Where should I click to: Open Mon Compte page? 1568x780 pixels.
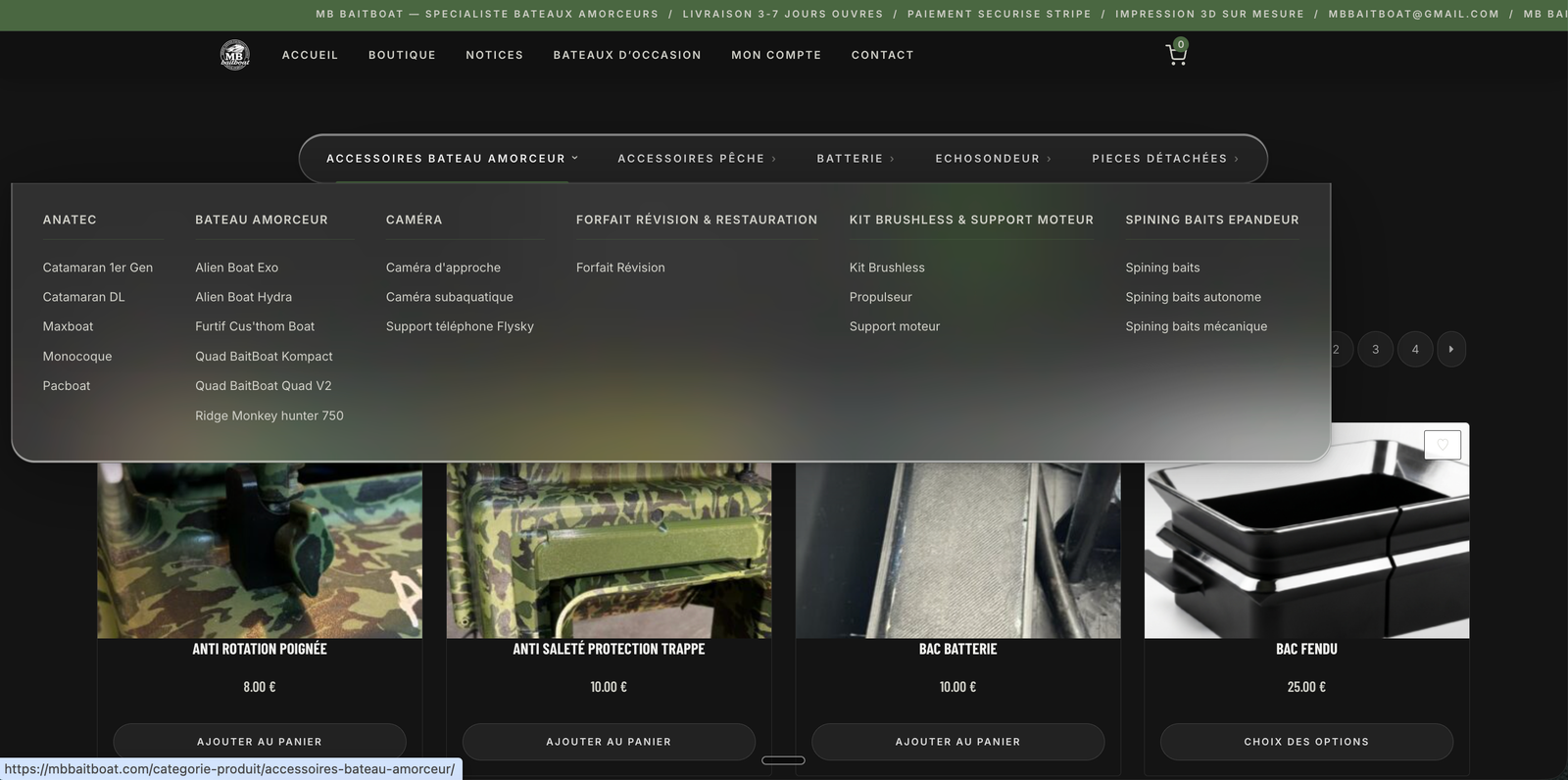(776, 55)
